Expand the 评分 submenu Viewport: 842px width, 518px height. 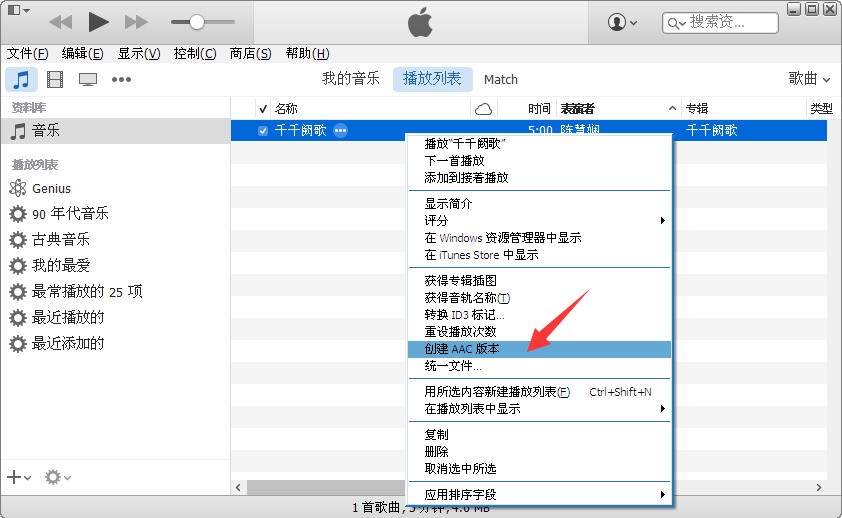click(540, 221)
